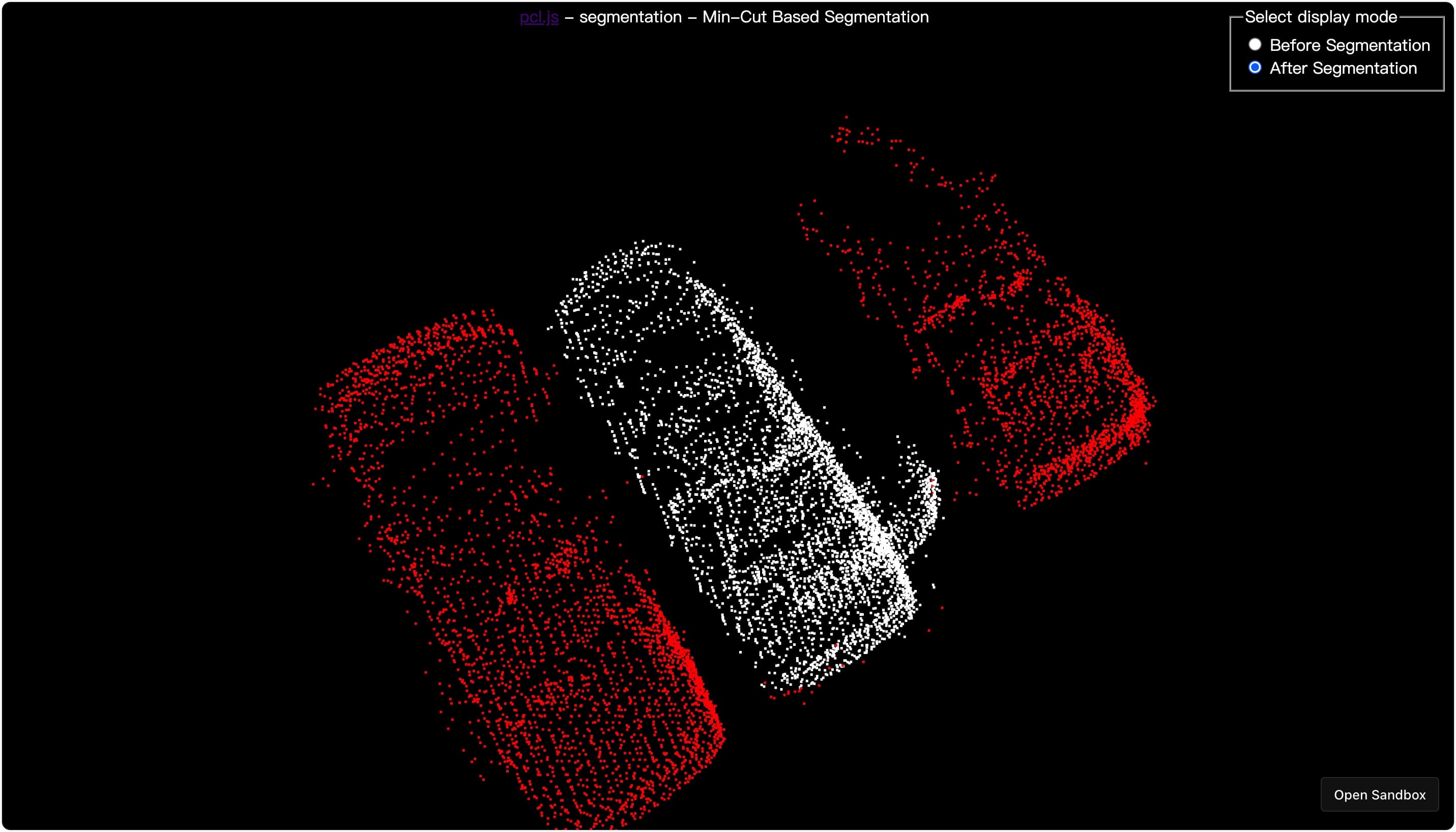
Task: Click the word "segmentation" in the header
Action: 630,17
